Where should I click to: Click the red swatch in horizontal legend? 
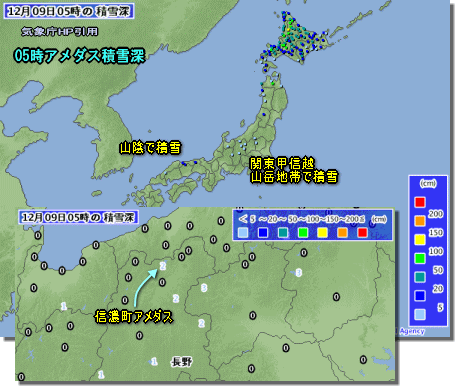coord(362,232)
